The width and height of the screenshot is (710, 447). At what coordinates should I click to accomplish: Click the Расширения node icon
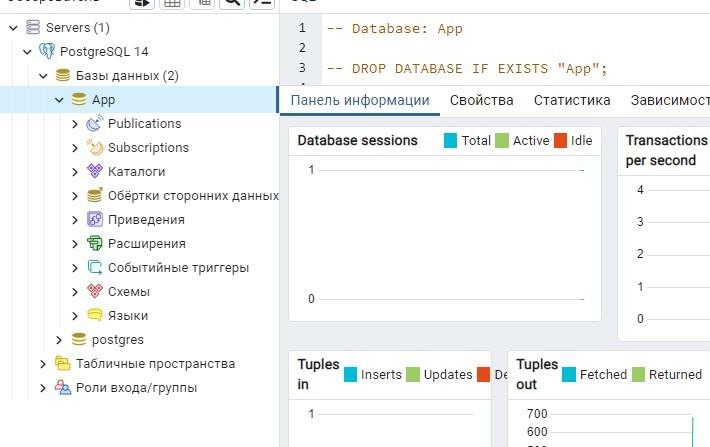[95, 243]
